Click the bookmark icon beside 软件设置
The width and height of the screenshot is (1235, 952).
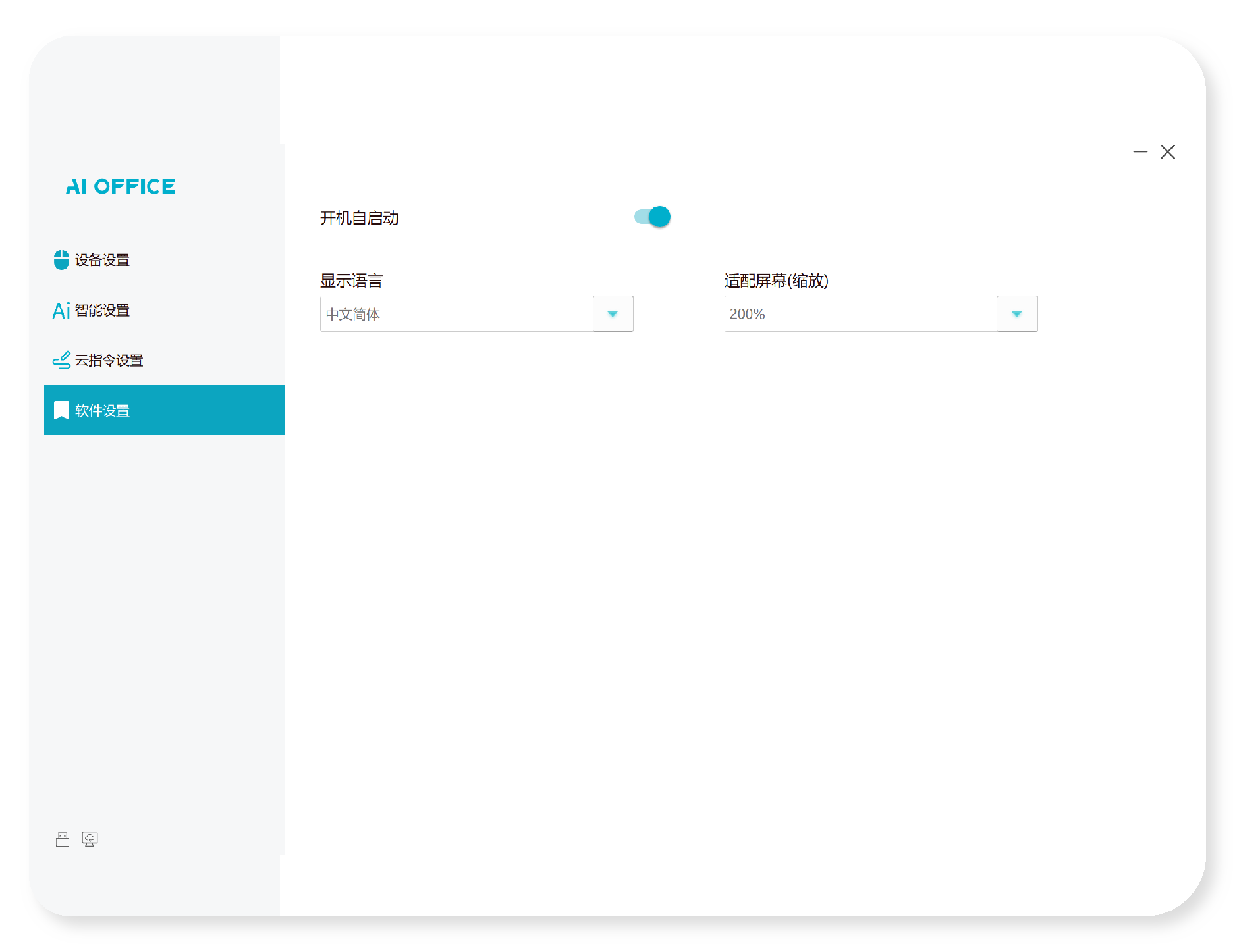point(61,410)
